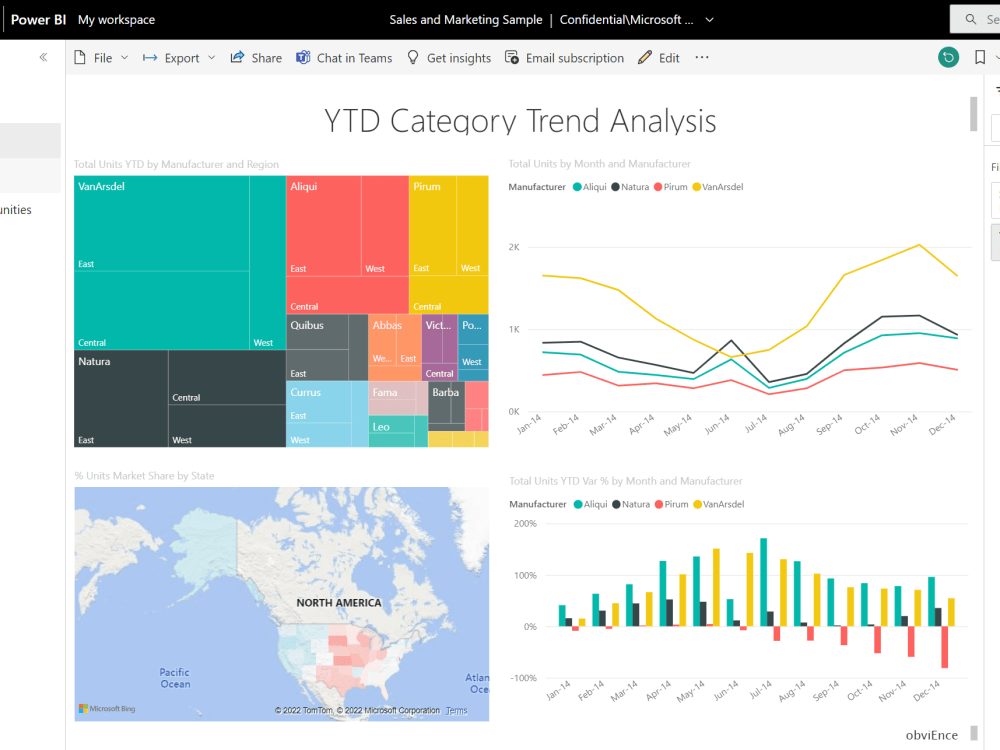Click Get insights
Screen dimensions: 1000x750
449,58
